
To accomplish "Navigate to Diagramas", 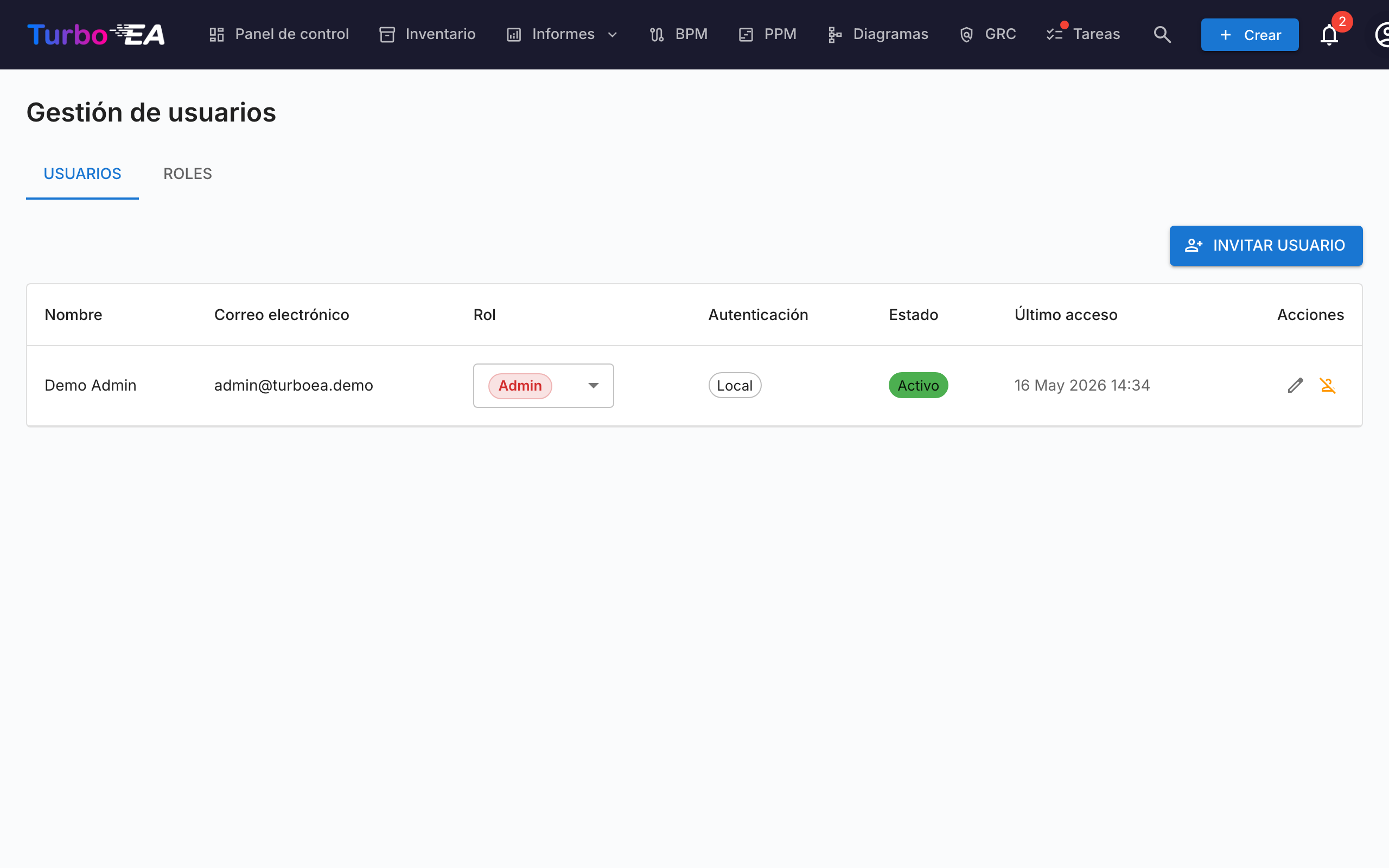I will 877,34.
